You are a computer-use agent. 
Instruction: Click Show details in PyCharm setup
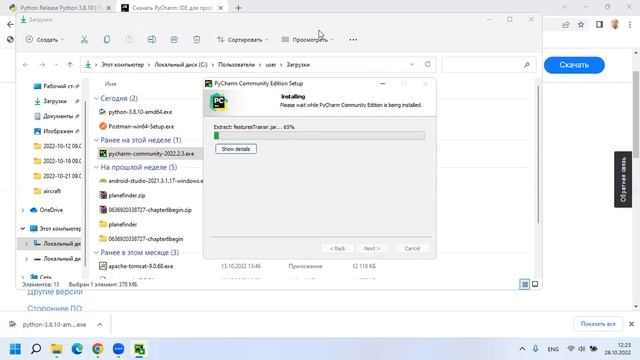click(x=236, y=149)
